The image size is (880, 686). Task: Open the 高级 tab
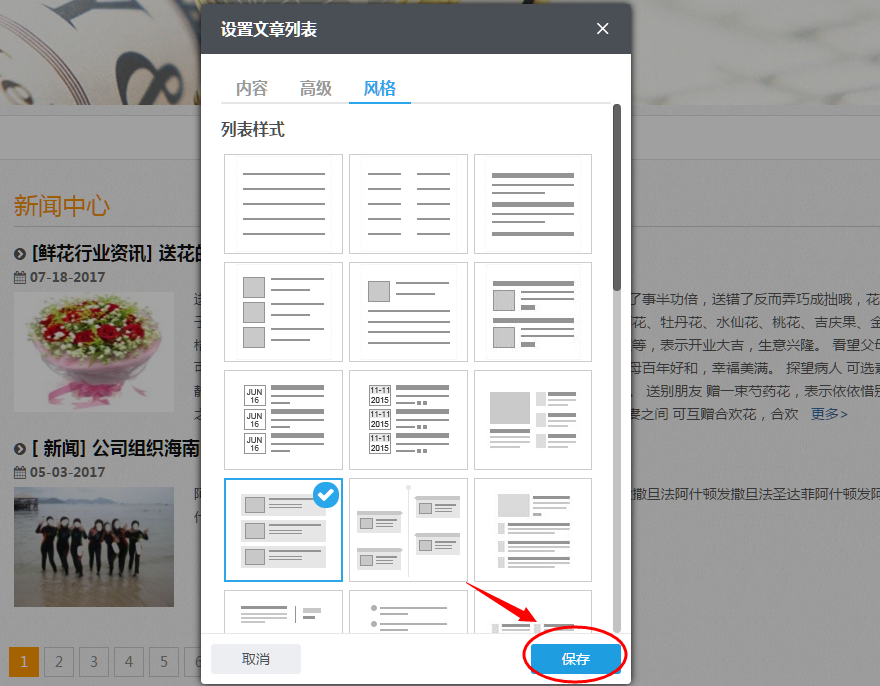tap(315, 88)
